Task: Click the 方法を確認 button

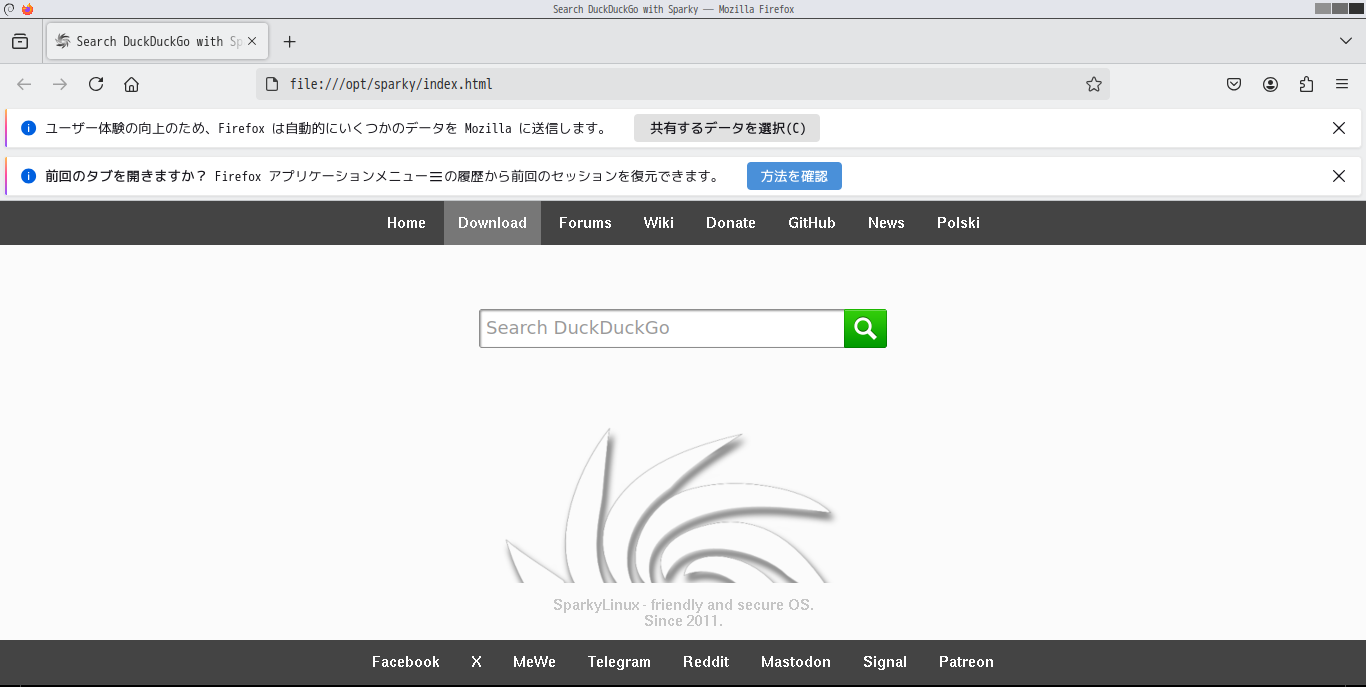Action: [x=794, y=176]
